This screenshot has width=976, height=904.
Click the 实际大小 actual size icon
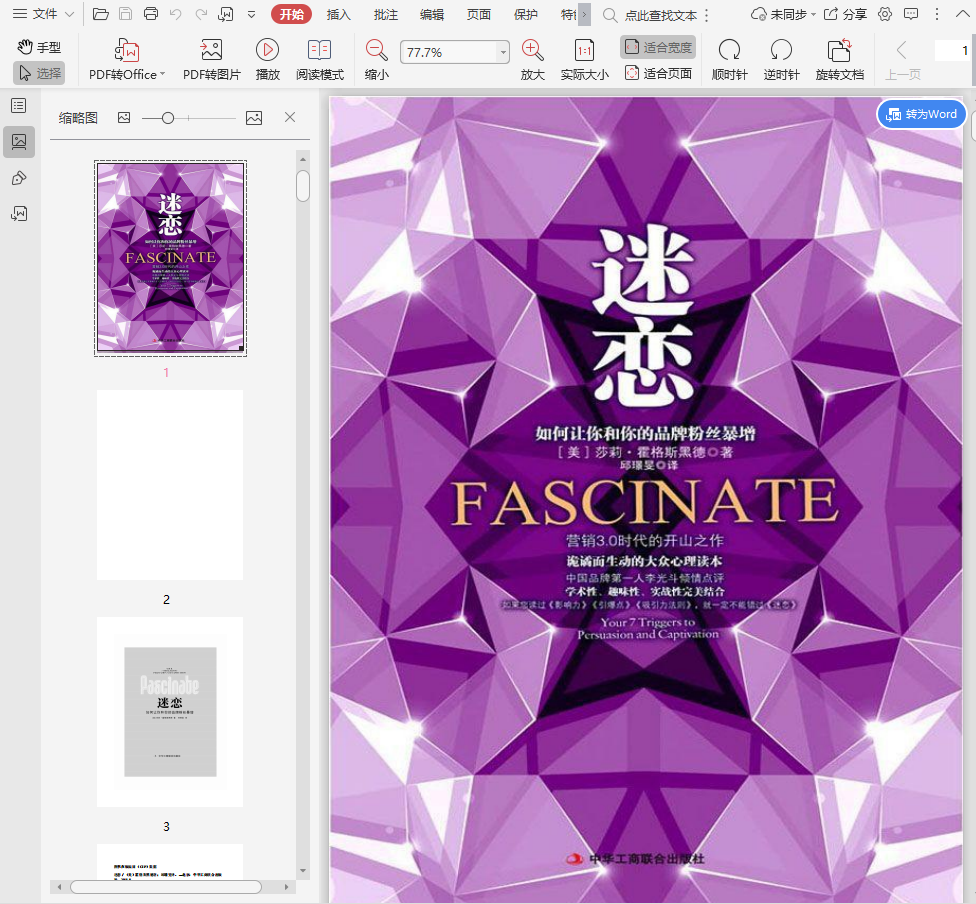[x=584, y=51]
